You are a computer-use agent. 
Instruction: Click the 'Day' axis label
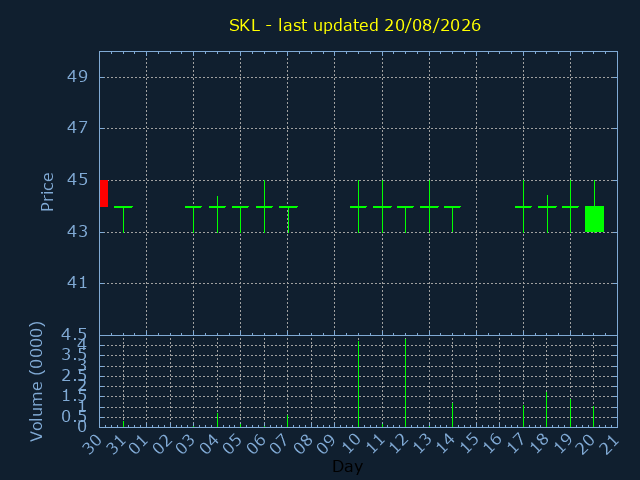point(347,466)
